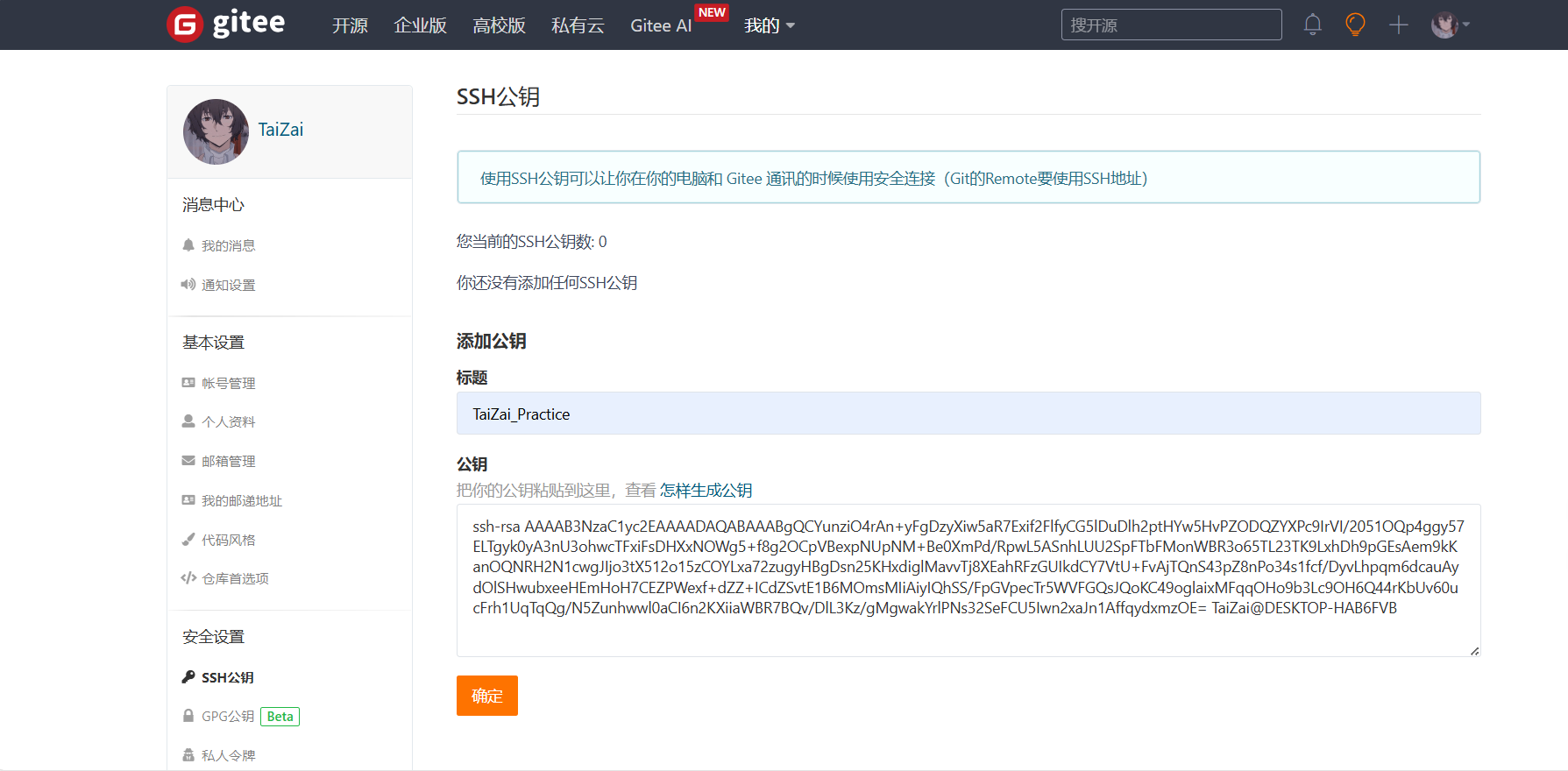Click the person icon beside 个人资料

(188, 421)
